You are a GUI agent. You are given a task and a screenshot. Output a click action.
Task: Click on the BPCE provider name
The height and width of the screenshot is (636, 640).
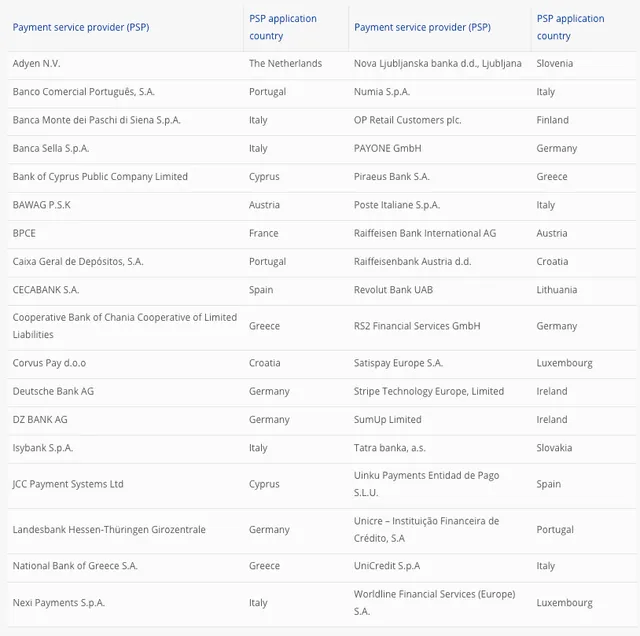coord(24,233)
